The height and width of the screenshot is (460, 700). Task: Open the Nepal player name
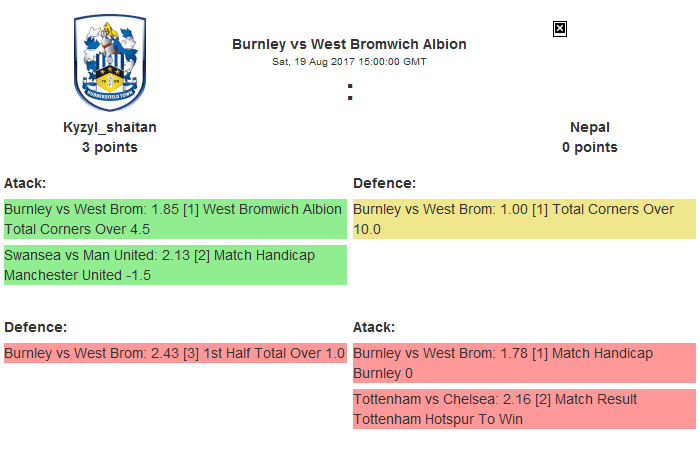590,127
